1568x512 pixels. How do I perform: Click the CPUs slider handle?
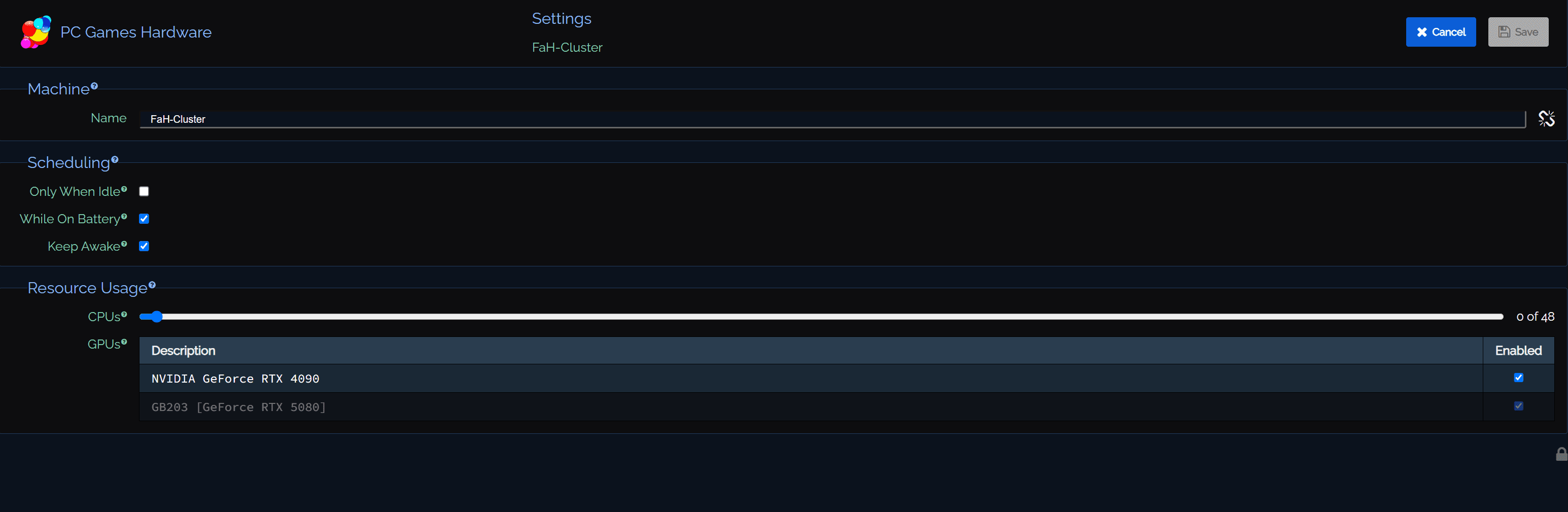coord(156,317)
